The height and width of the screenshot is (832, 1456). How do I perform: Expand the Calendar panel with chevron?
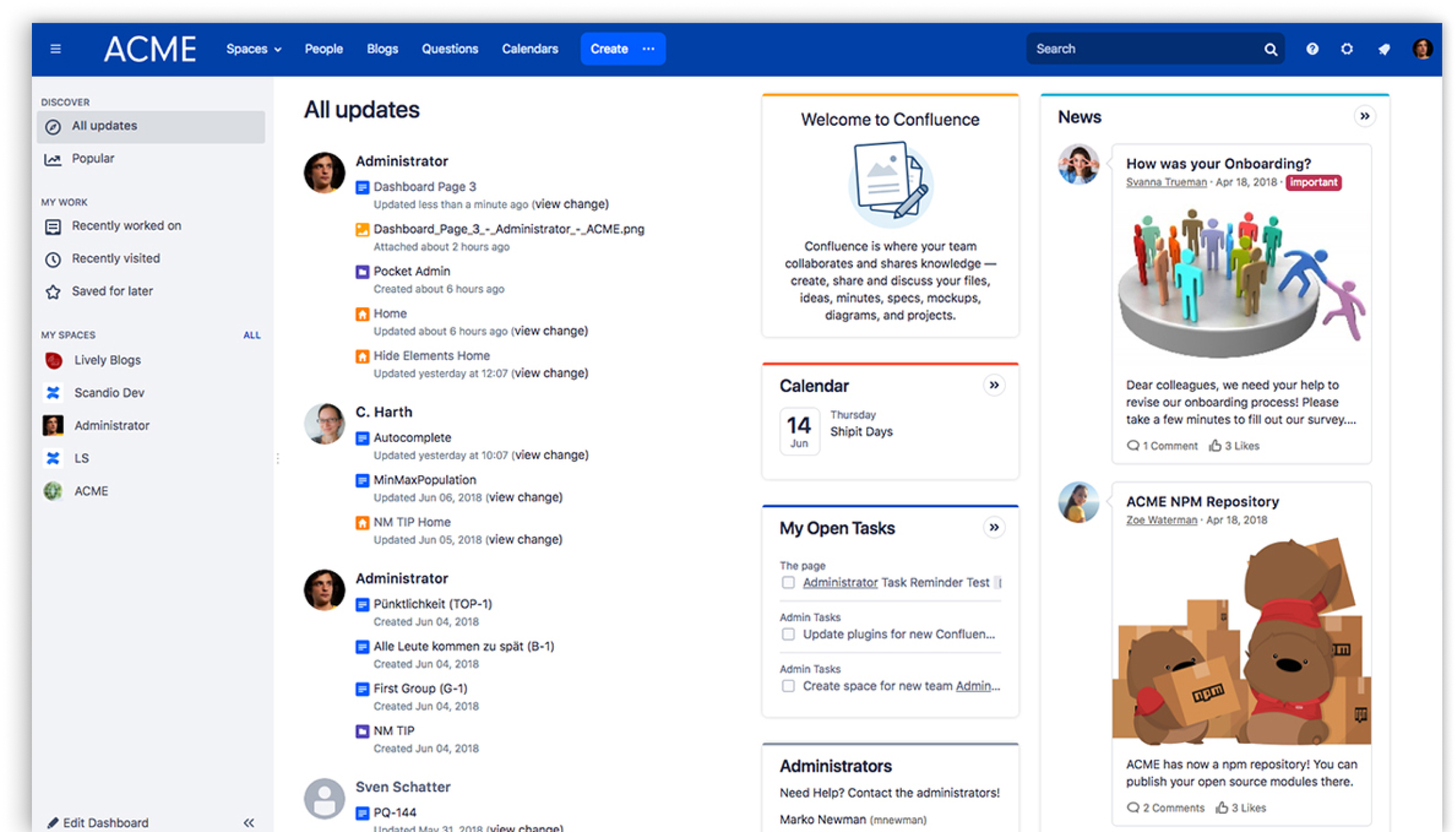tap(994, 386)
